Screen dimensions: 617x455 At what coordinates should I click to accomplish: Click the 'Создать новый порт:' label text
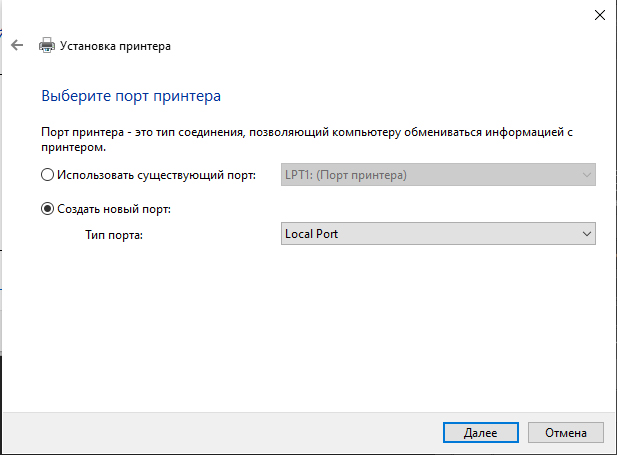[114, 209]
